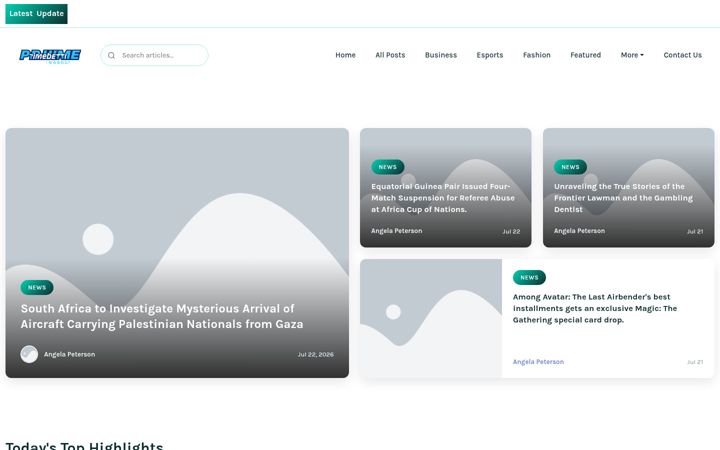Open the All Posts page
The width and height of the screenshot is (720, 450).
tap(390, 55)
